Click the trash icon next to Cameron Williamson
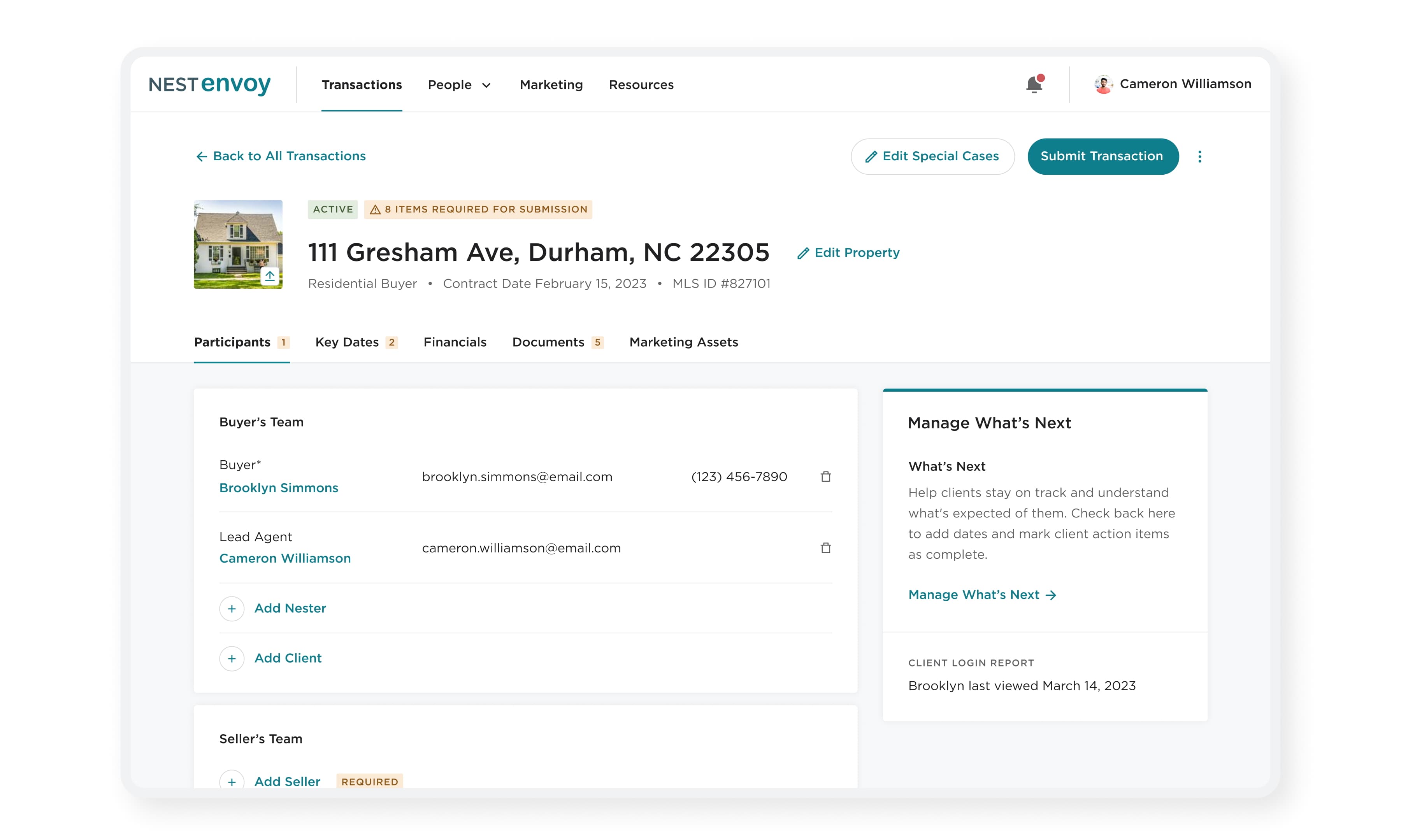 coord(826,548)
